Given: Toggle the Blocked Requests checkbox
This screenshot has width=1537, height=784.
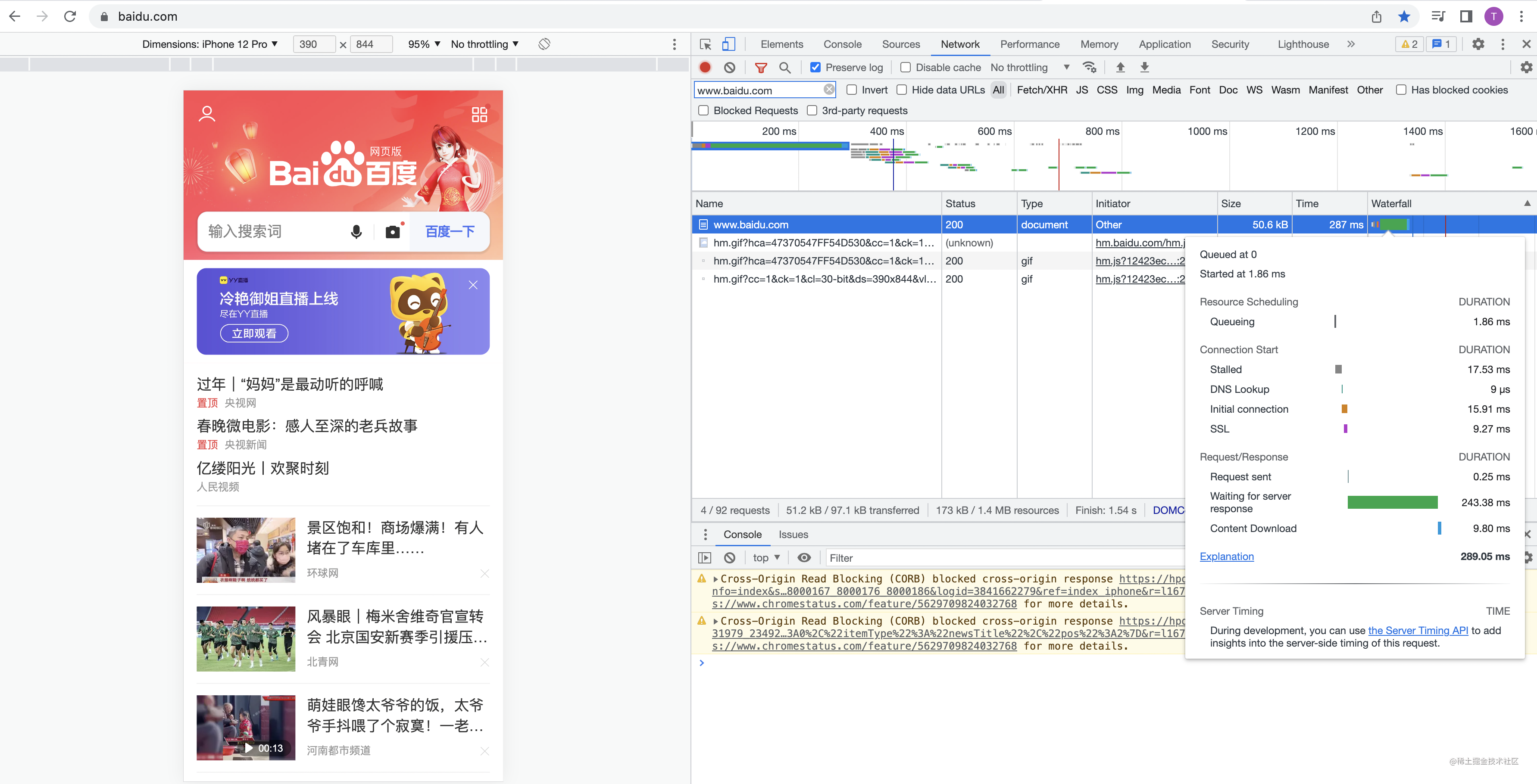Looking at the screenshot, I should [707, 110].
